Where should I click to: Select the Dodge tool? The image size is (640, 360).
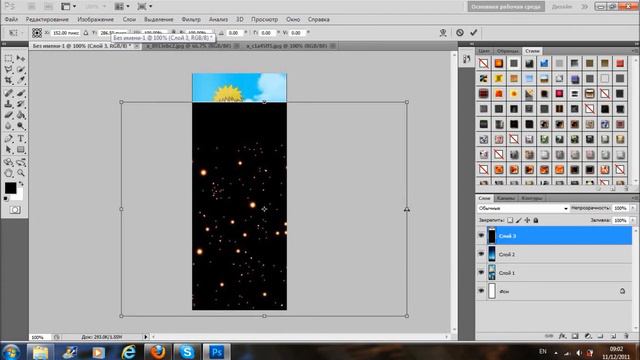[21, 127]
